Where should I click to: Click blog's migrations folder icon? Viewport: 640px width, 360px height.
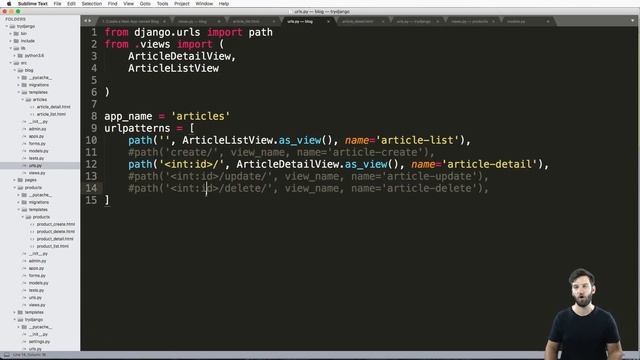(24, 85)
